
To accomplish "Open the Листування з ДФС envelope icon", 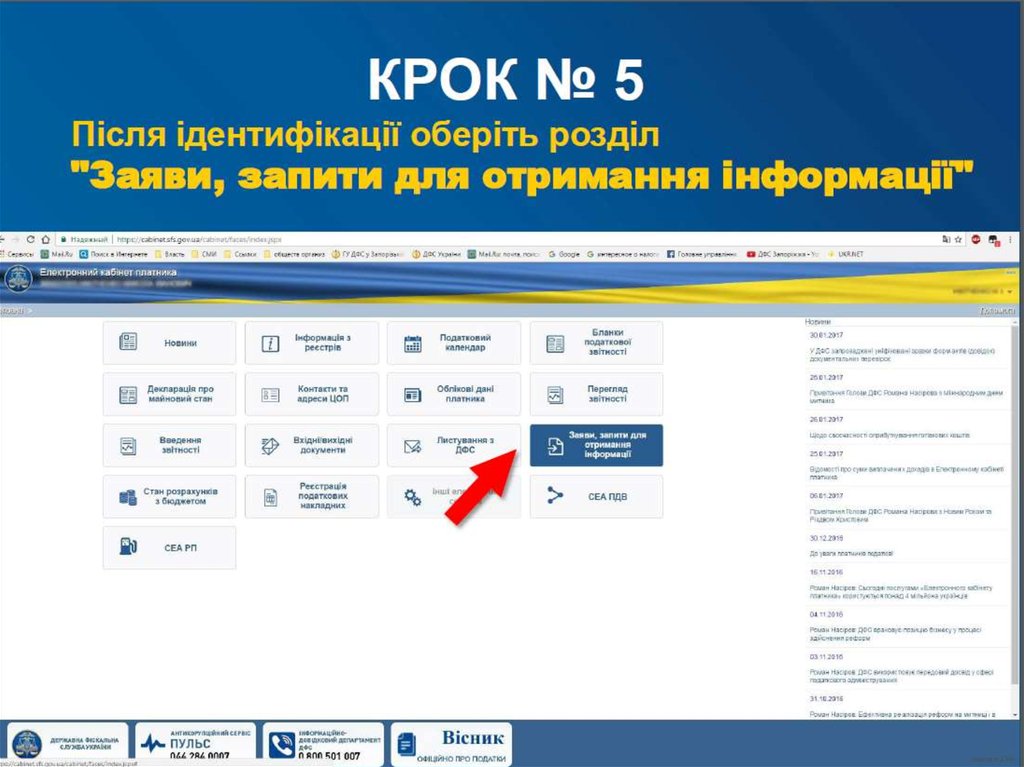I will (x=413, y=446).
